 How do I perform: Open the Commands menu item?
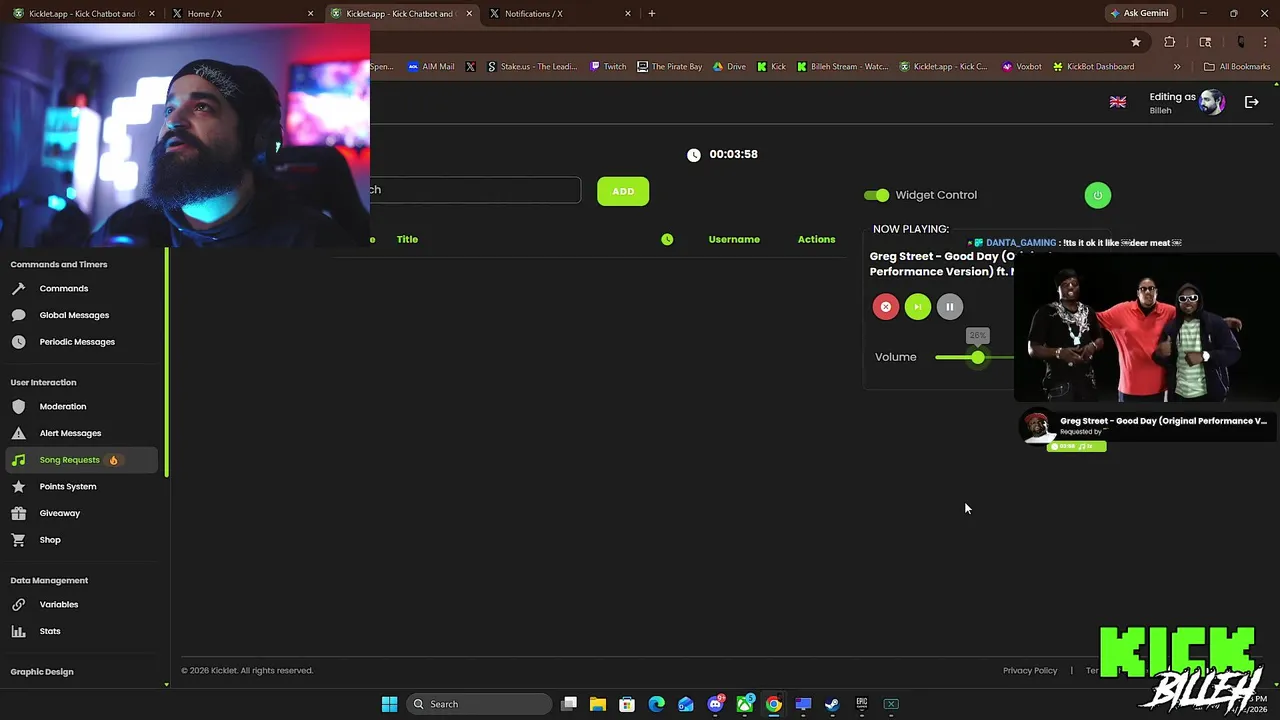click(64, 288)
